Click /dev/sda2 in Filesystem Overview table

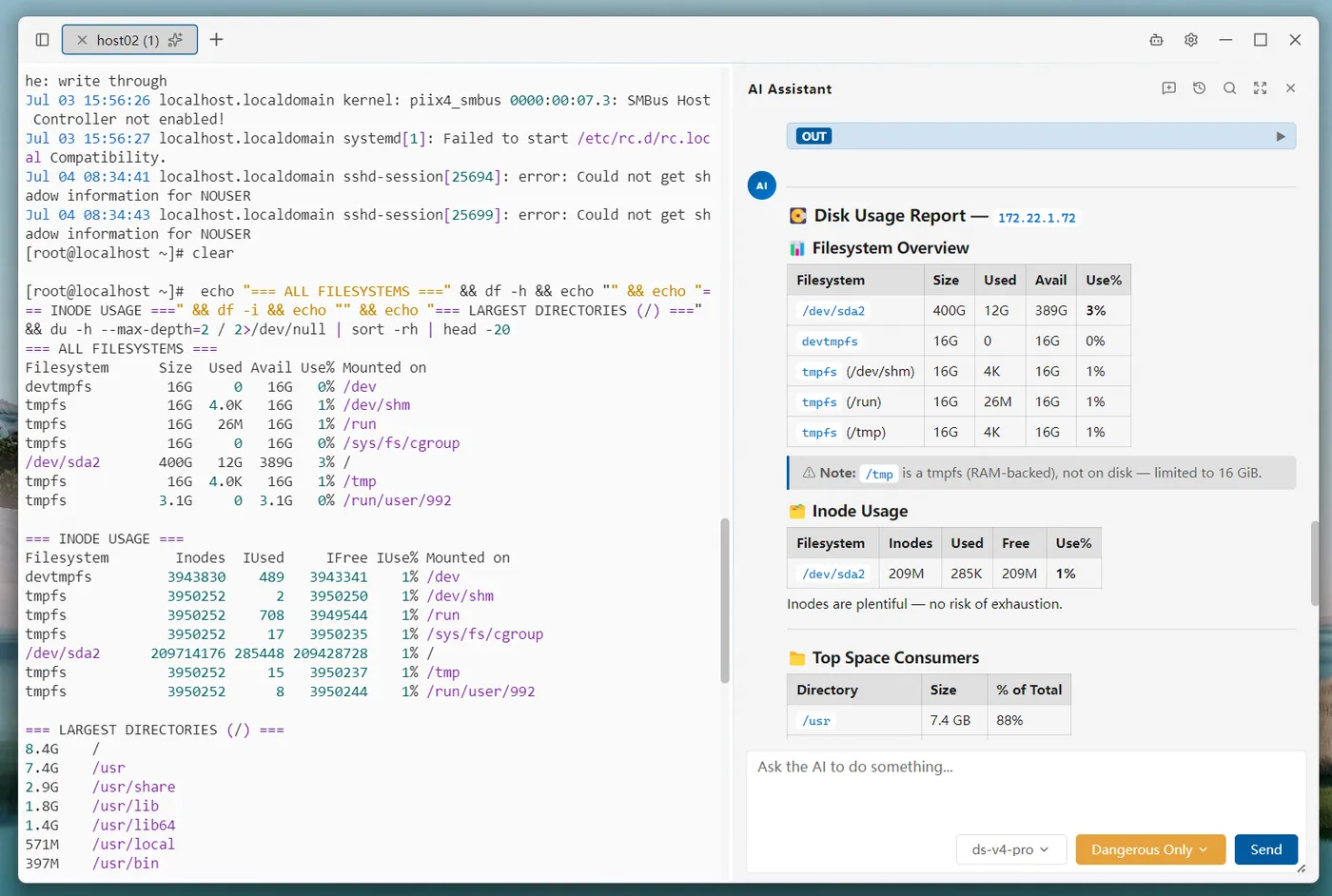pos(833,311)
